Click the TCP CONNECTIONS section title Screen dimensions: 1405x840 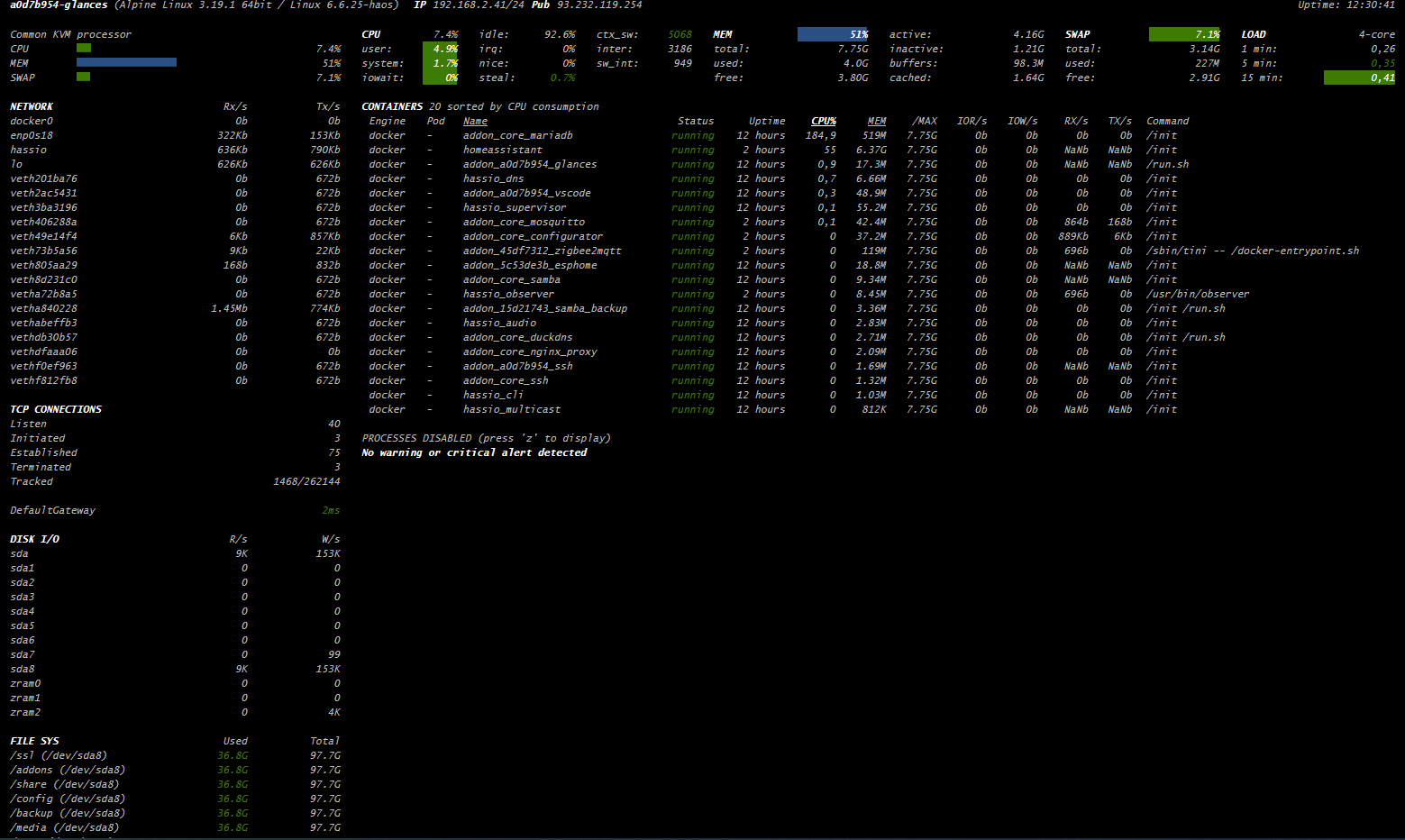coord(56,409)
